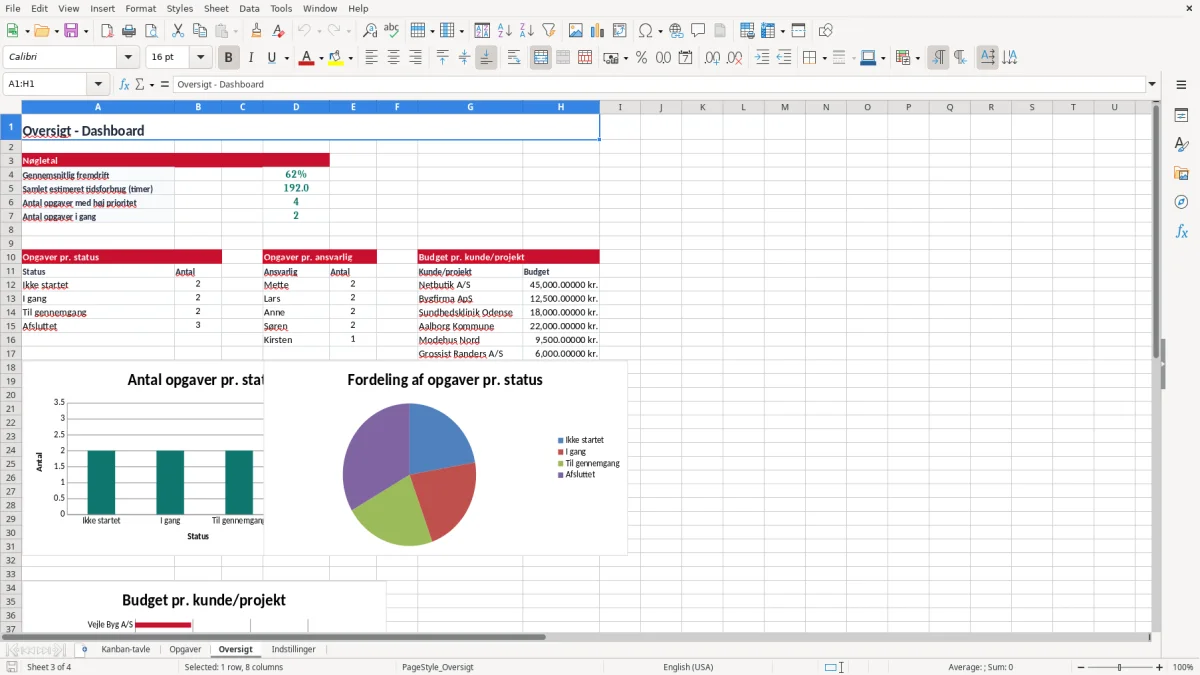The image size is (1200, 675).
Task: Click the Print icon
Action: tap(129, 31)
